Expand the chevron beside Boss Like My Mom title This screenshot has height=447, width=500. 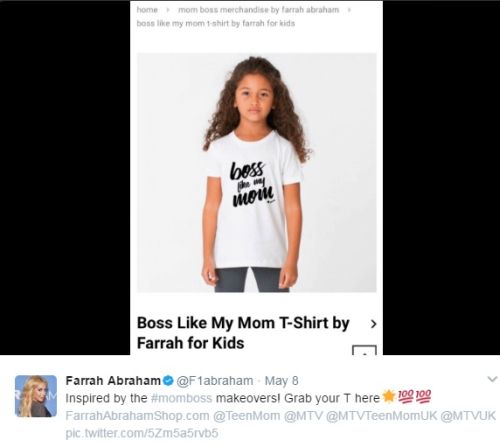click(x=374, y=324)
